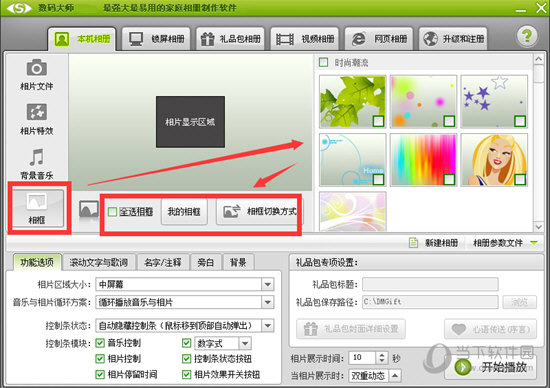Open the 相册参数文件 dropdown menu
Viewport: 550px width, 388px height.
tap(534, 242)
